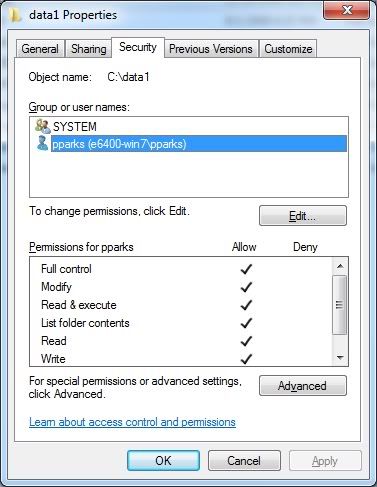The height and width of the screenshot is (487, 377).
Task: Click the Write allow checkmark
Action: [x=246, y=359]
